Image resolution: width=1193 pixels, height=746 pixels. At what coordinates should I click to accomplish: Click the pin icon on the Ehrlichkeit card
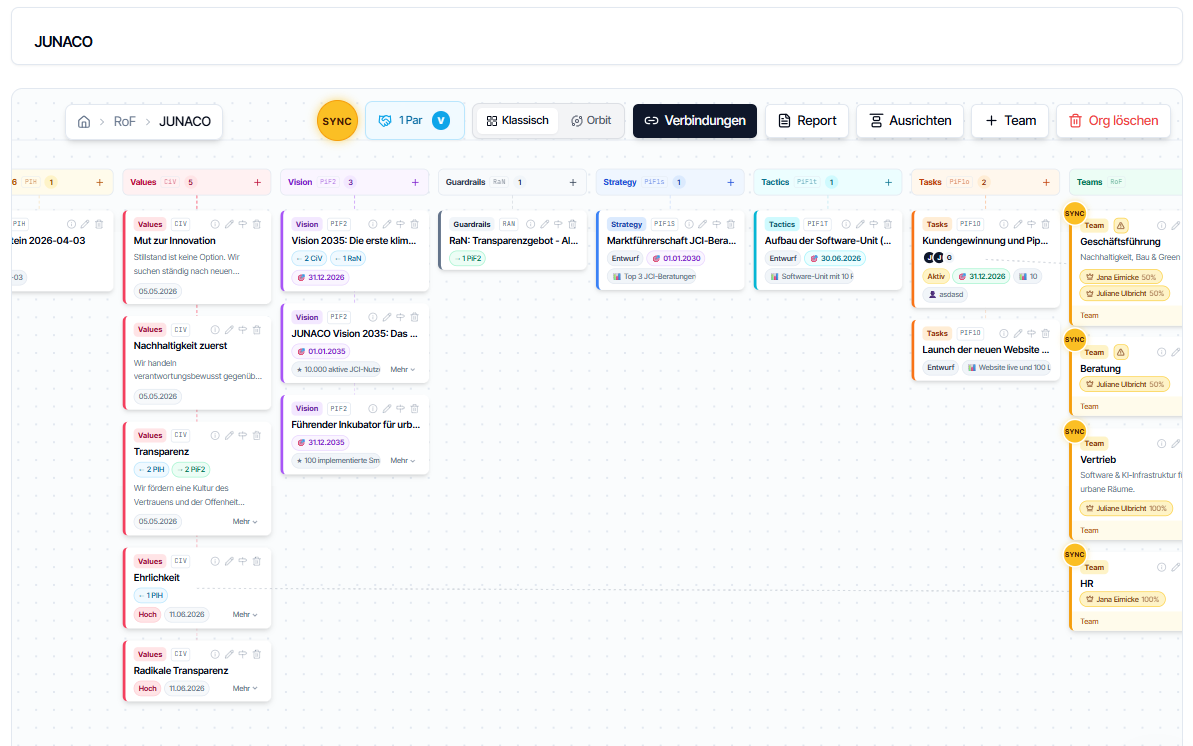(243, 561)
